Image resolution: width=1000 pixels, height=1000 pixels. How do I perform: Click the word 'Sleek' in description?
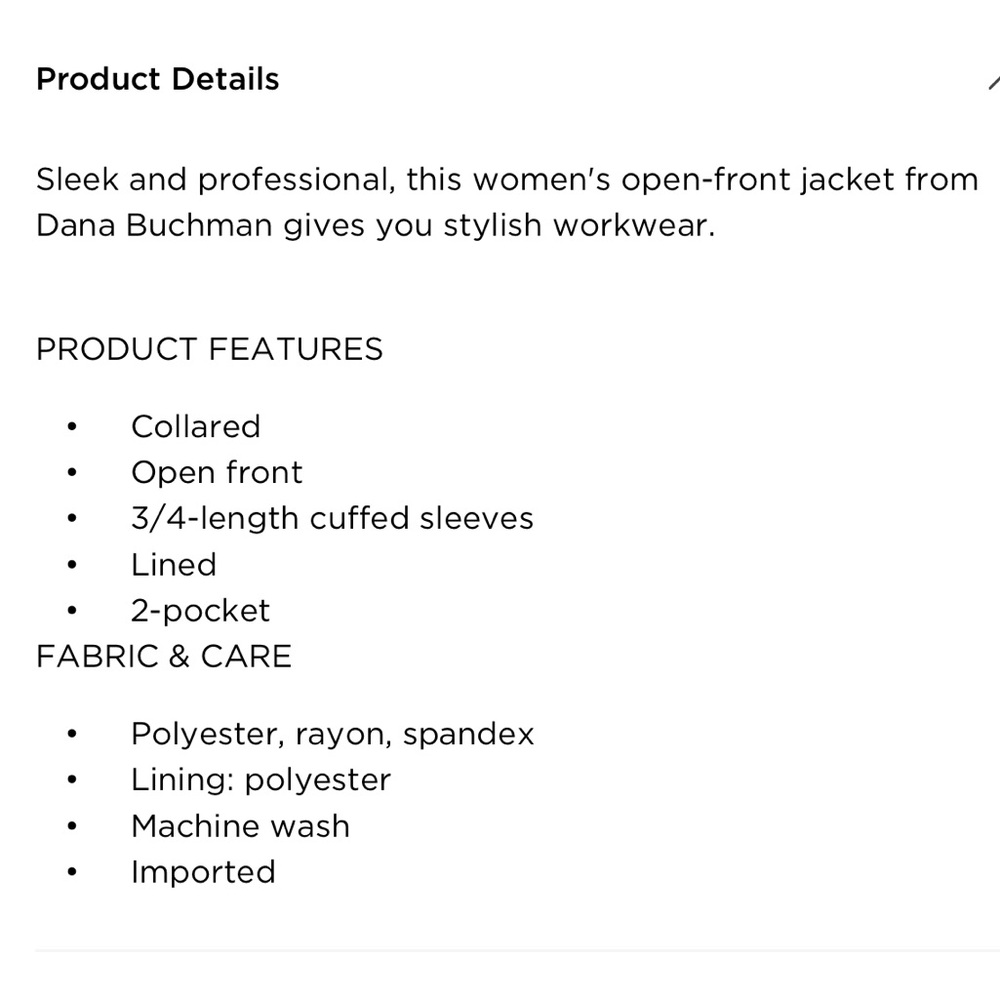(77, 179)
